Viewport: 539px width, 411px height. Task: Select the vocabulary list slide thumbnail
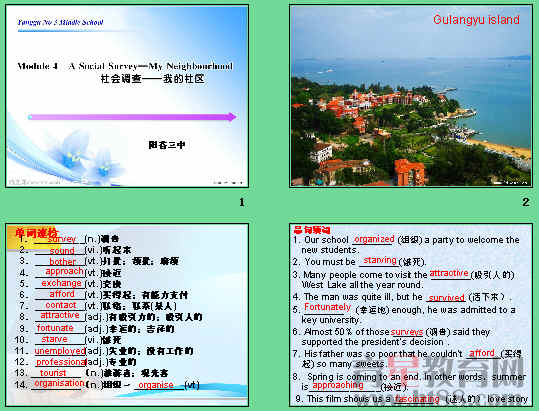[x=127, y=315]
